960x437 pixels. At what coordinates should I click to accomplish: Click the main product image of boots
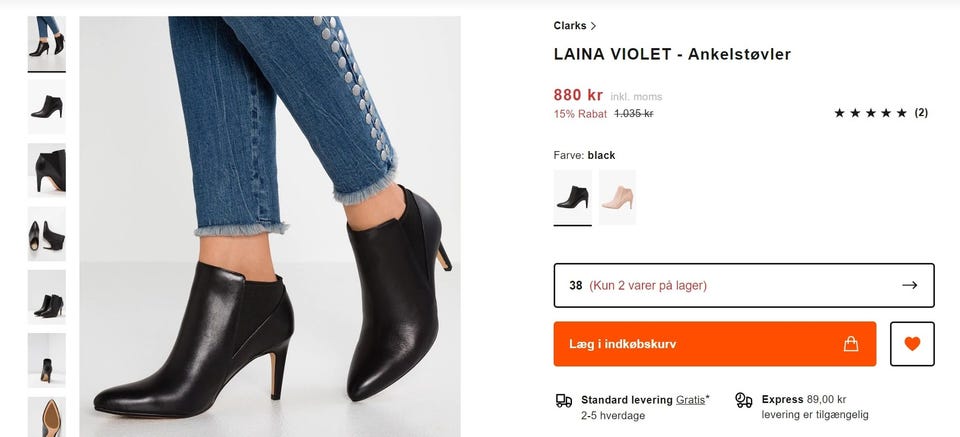click(270, 227)
